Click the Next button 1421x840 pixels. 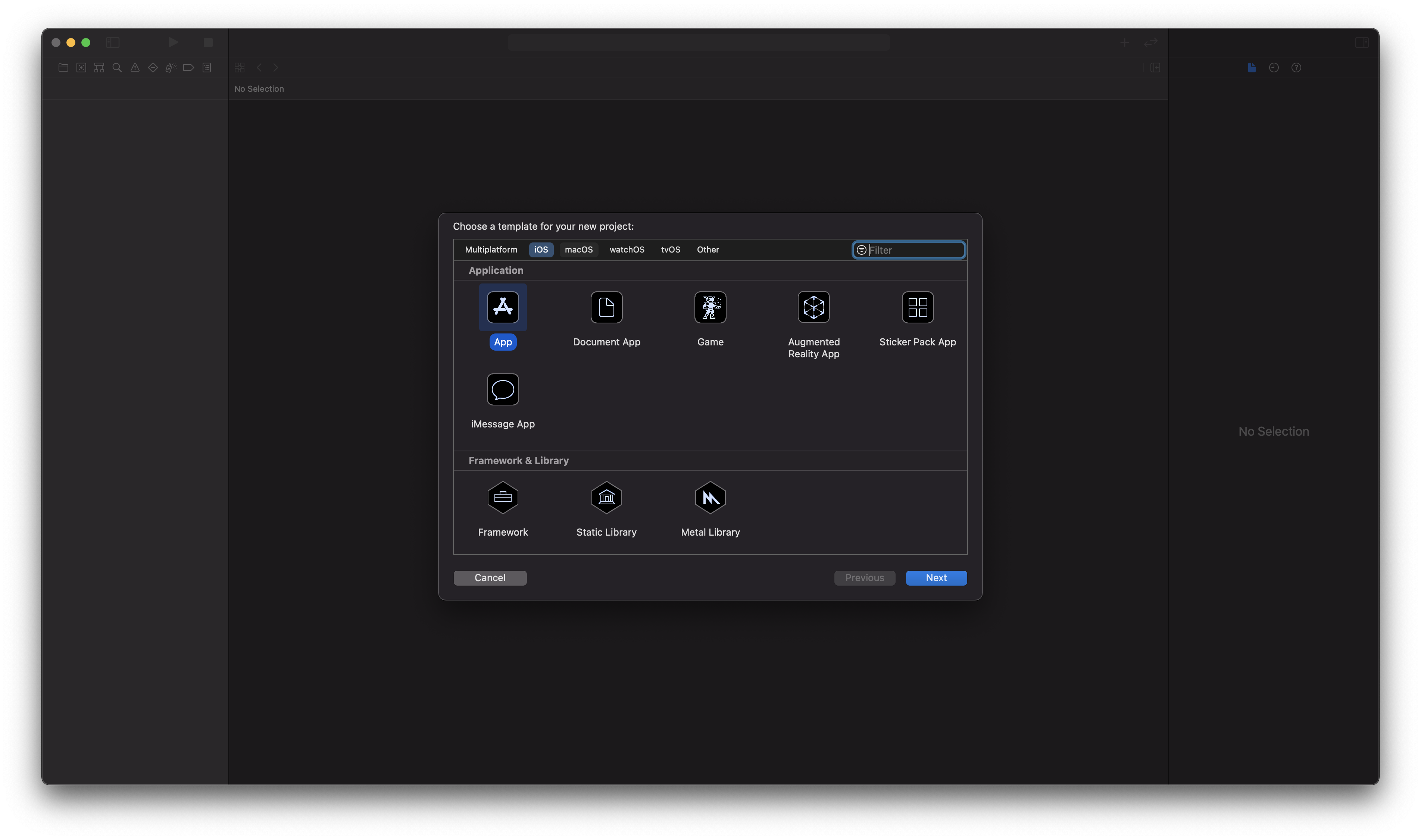(936, 578)
